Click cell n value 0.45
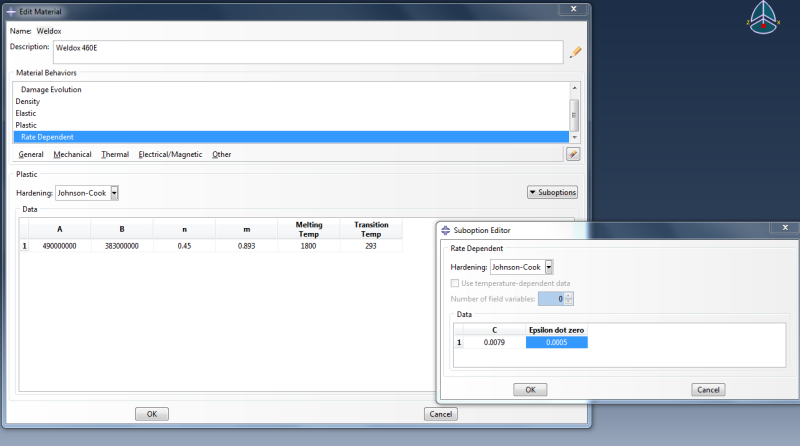 point(184,246)
